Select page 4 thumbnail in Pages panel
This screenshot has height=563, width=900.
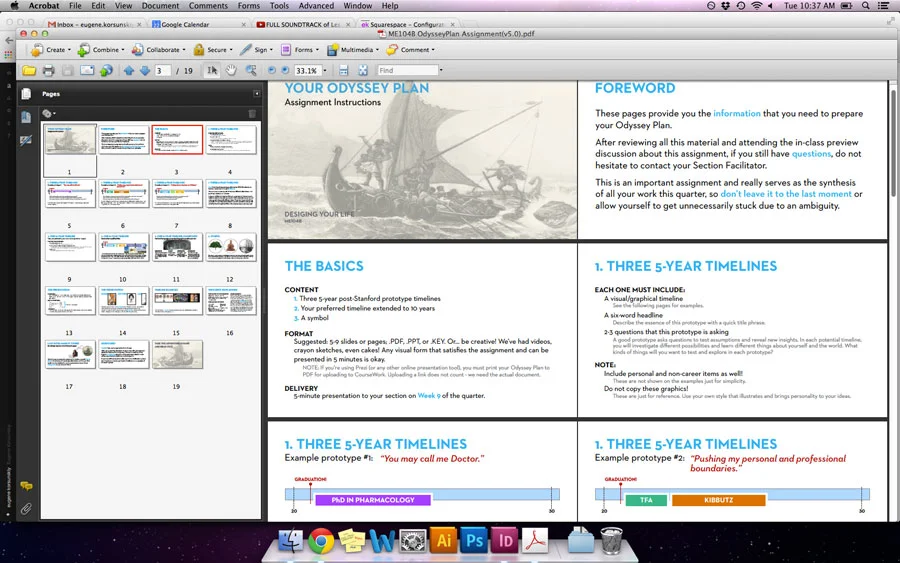(231, 139)
